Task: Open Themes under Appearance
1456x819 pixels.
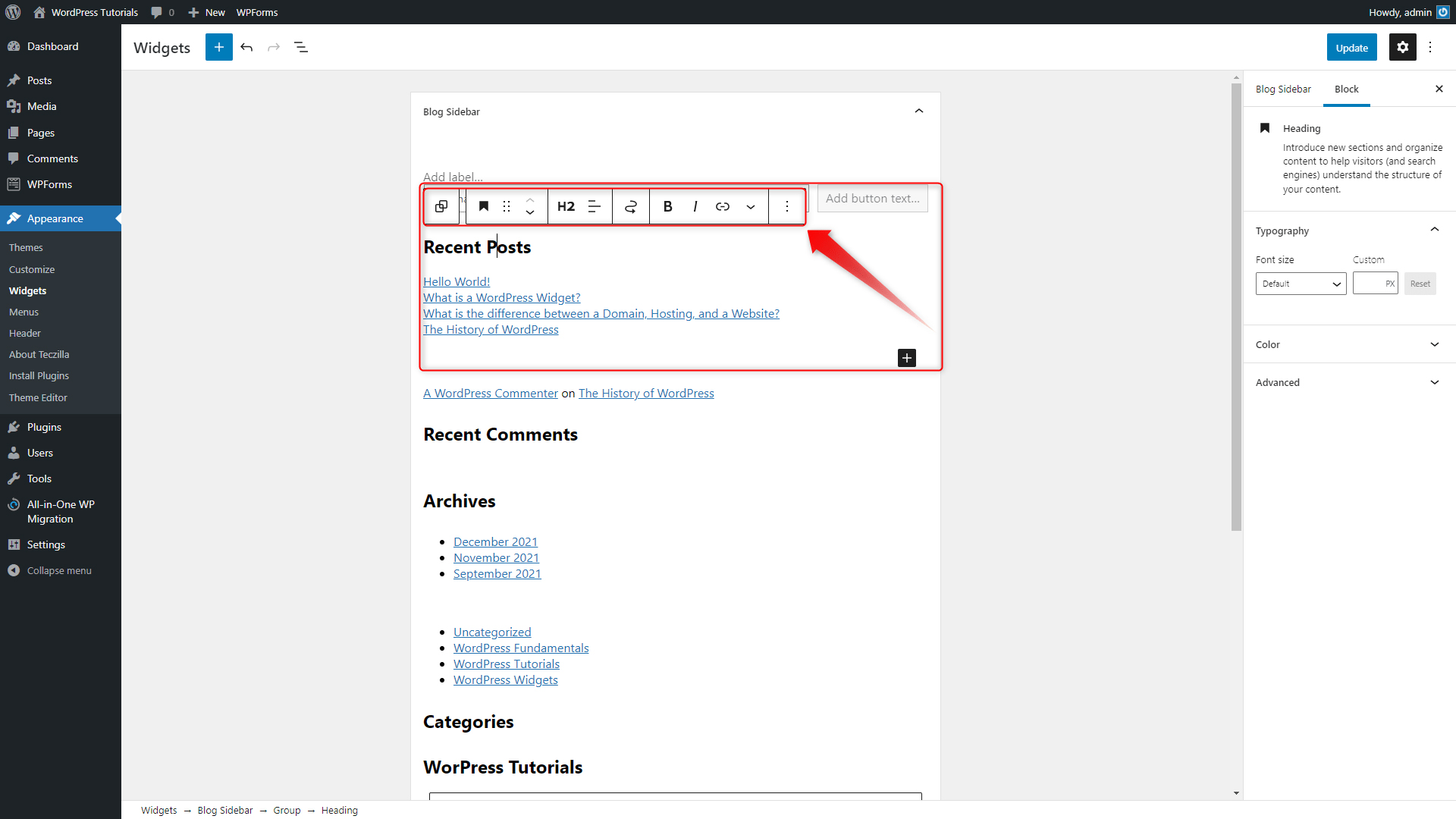Action: [x=26, y=248]
